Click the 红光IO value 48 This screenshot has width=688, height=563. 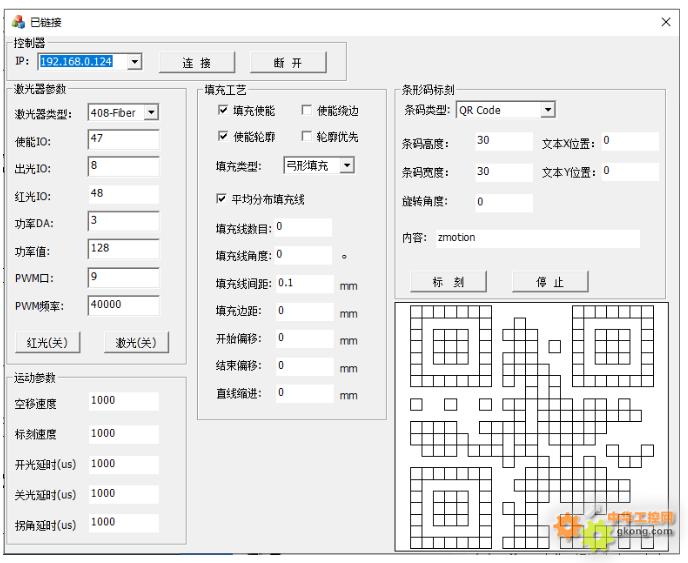[x=123, y=194]
